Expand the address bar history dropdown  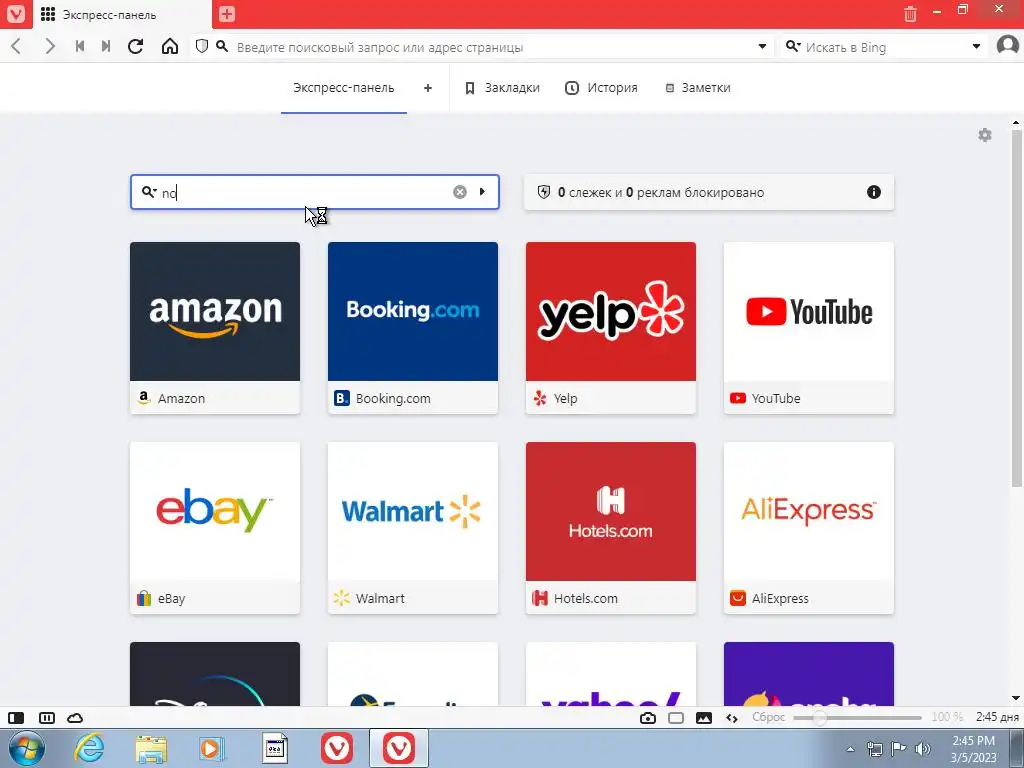click(762, 46)
